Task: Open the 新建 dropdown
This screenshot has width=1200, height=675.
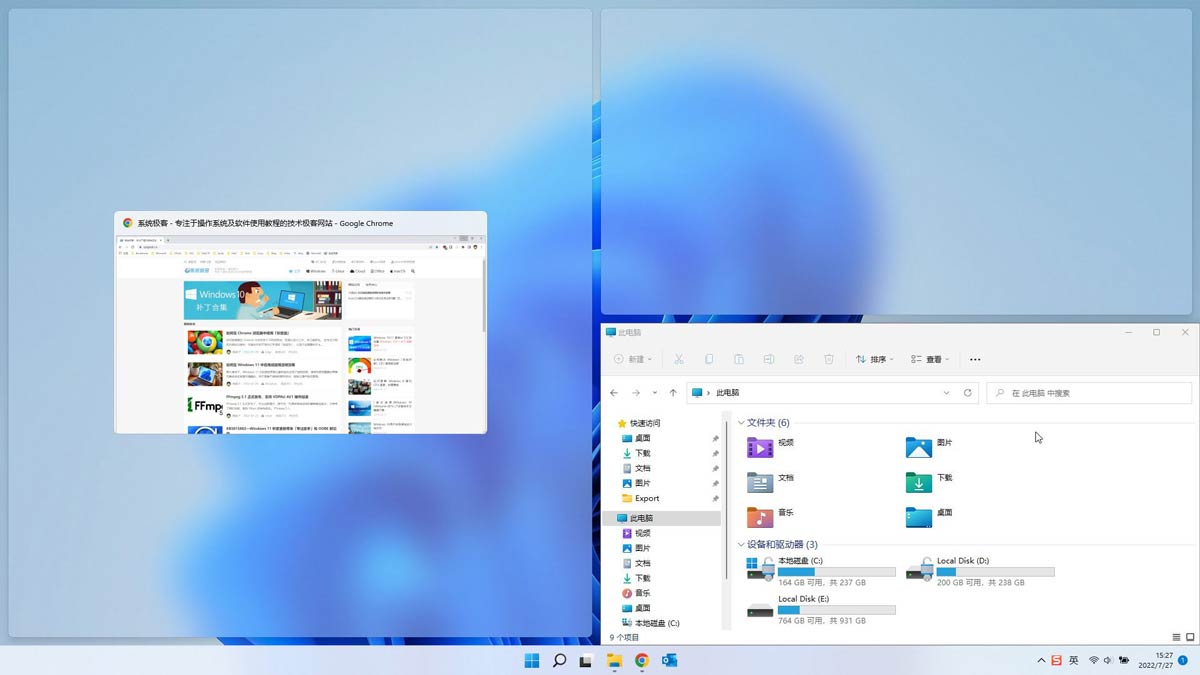Action: (633, 359)
